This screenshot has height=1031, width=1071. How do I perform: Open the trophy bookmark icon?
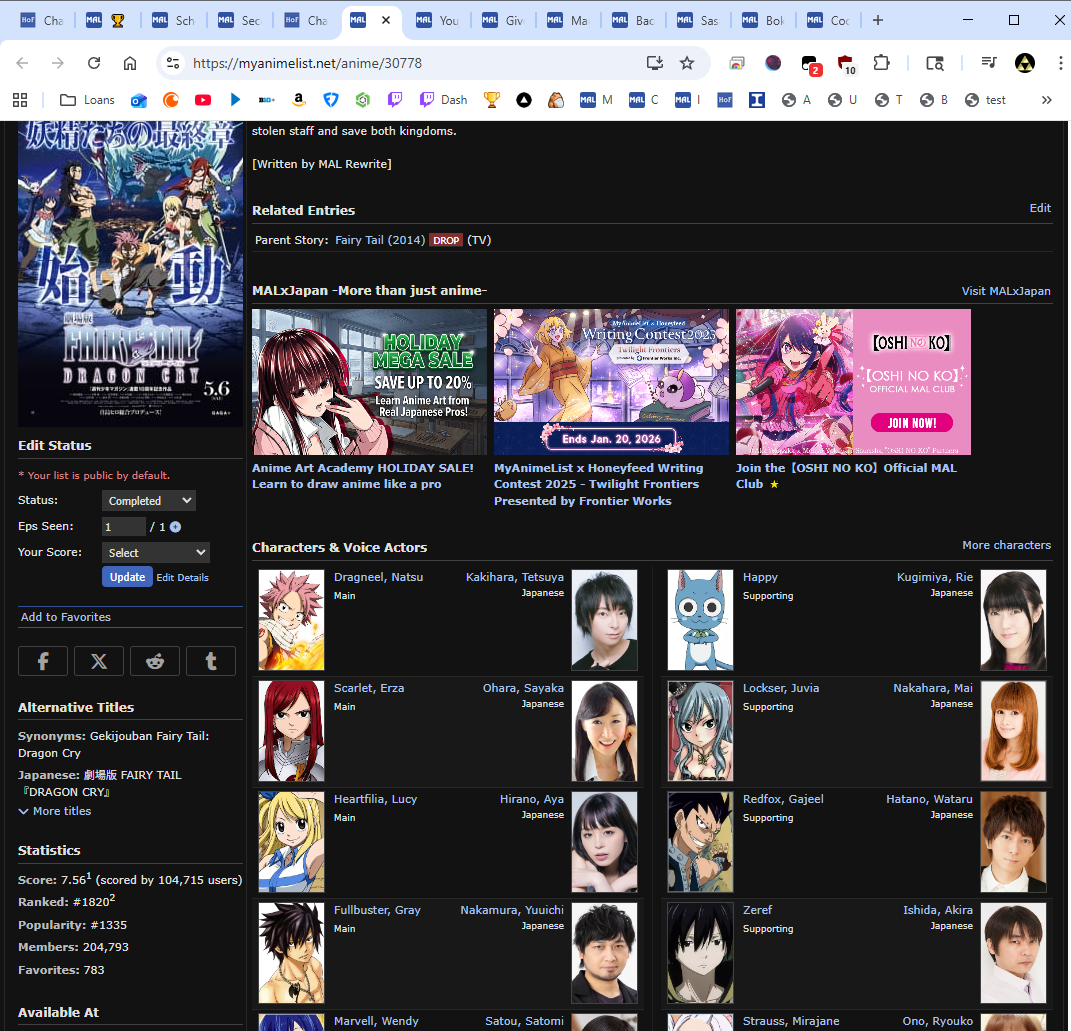491,100
